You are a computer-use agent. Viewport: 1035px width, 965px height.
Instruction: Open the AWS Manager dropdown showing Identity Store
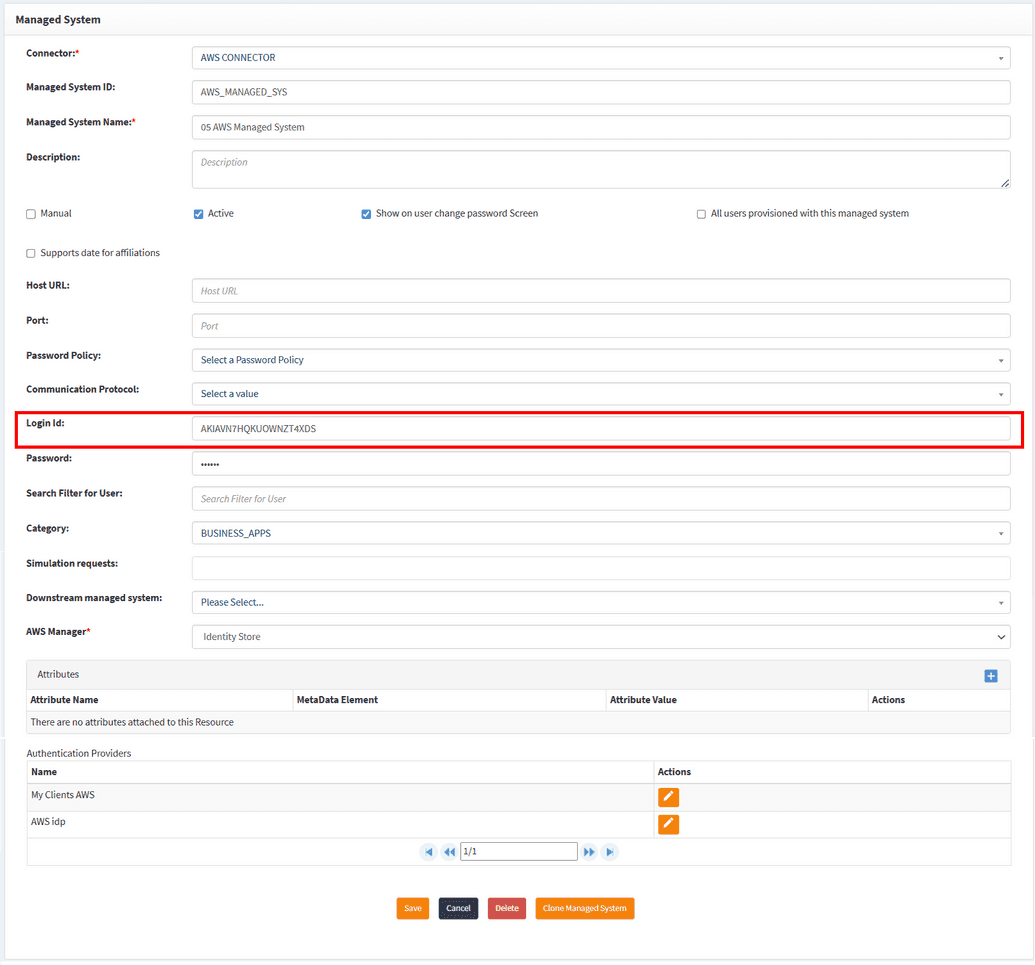(x=998, y=636)
